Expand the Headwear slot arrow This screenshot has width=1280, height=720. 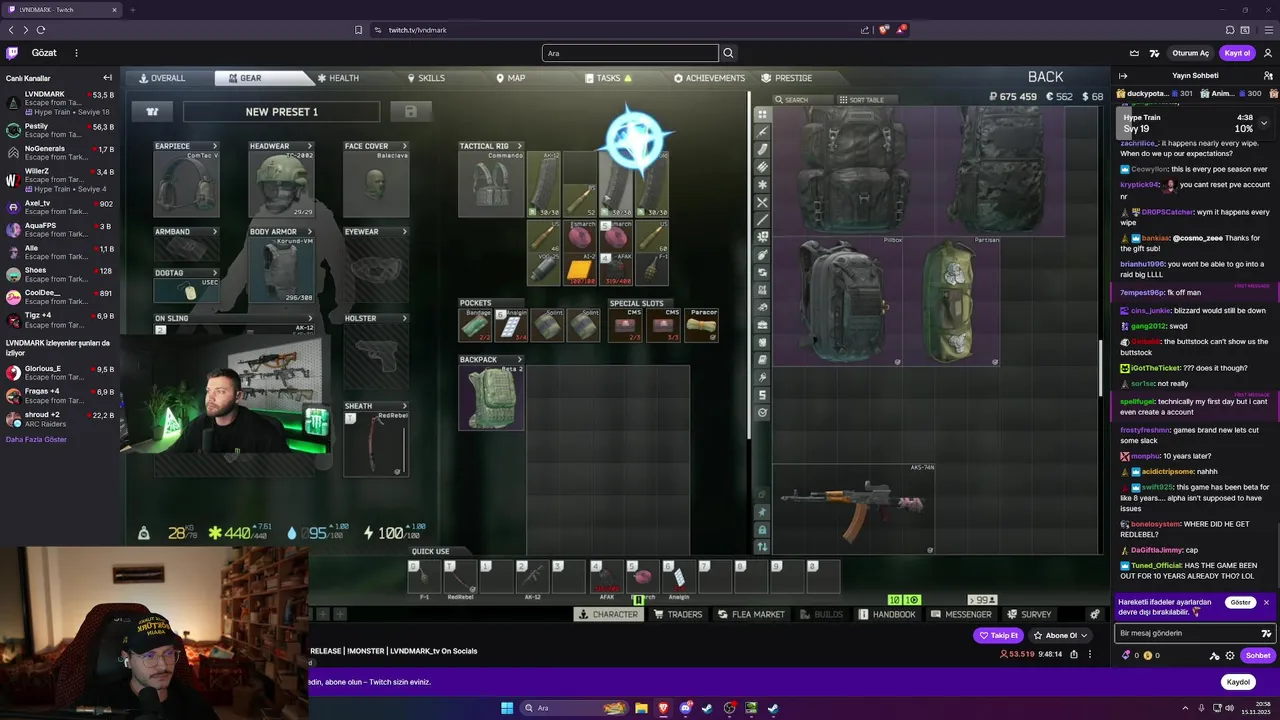(309, 146)
